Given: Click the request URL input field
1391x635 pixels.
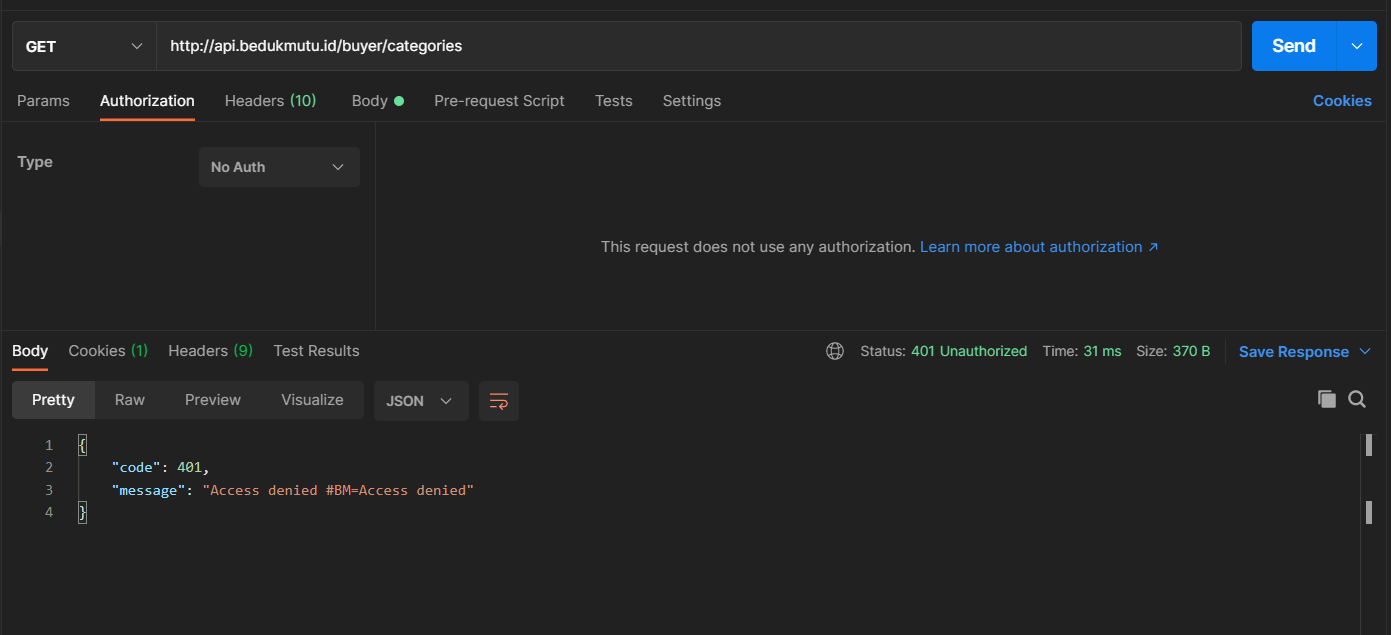Looking at the screenshot, I should [698, 46].
